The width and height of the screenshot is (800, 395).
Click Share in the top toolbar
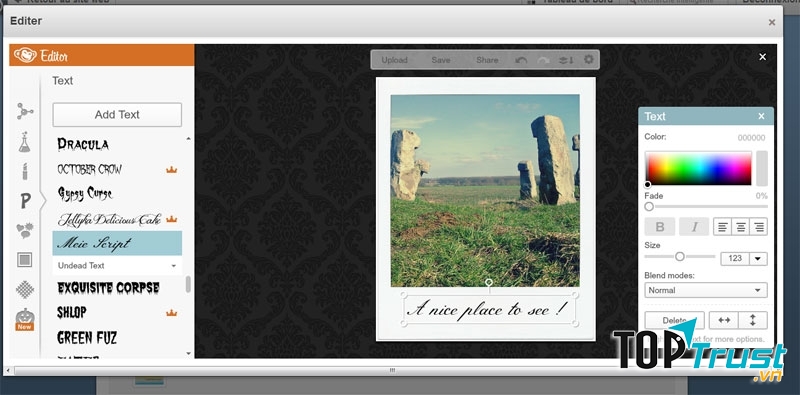click(487, 60)
